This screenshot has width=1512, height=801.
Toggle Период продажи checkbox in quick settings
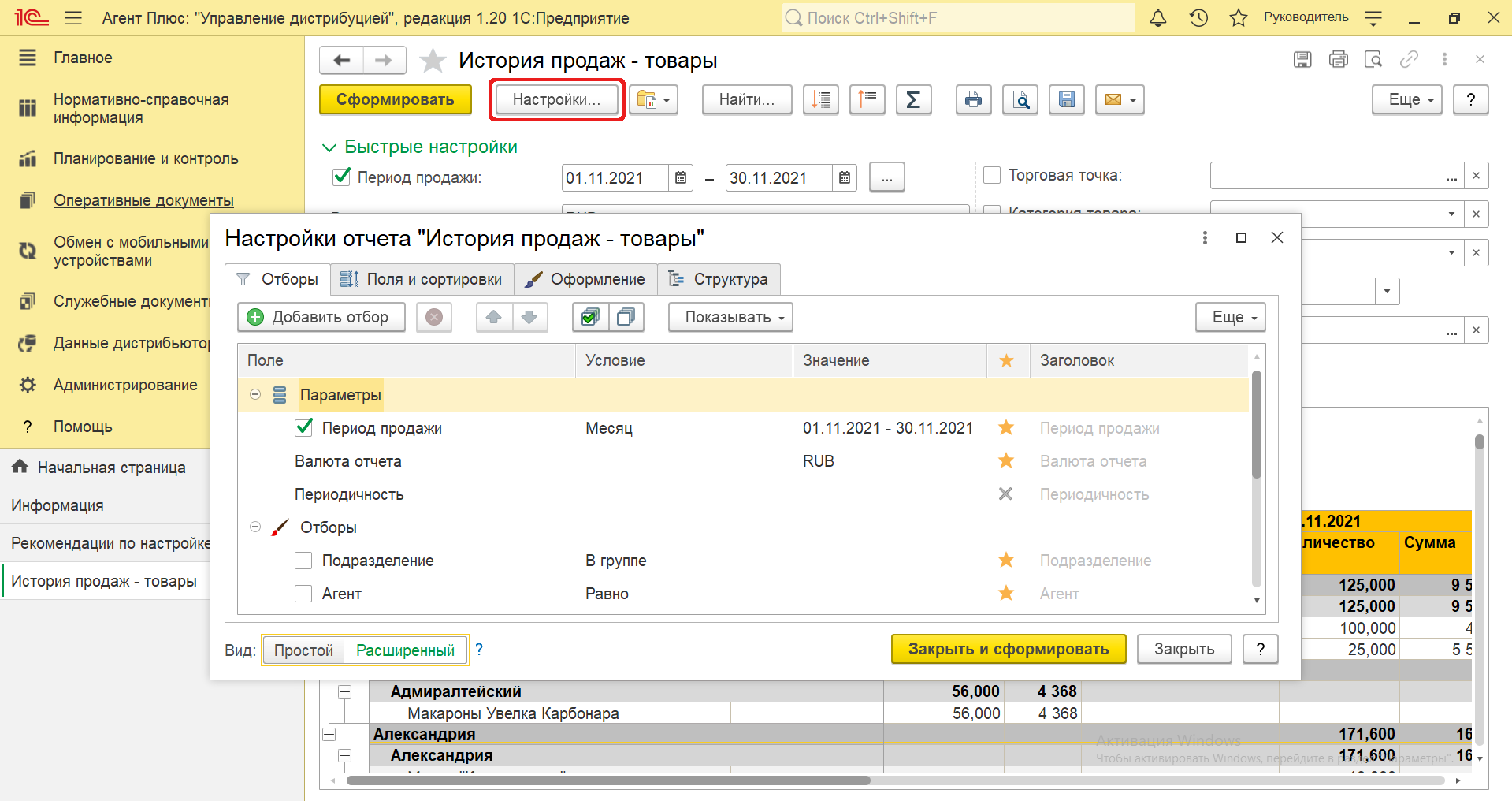click(341, 177)
